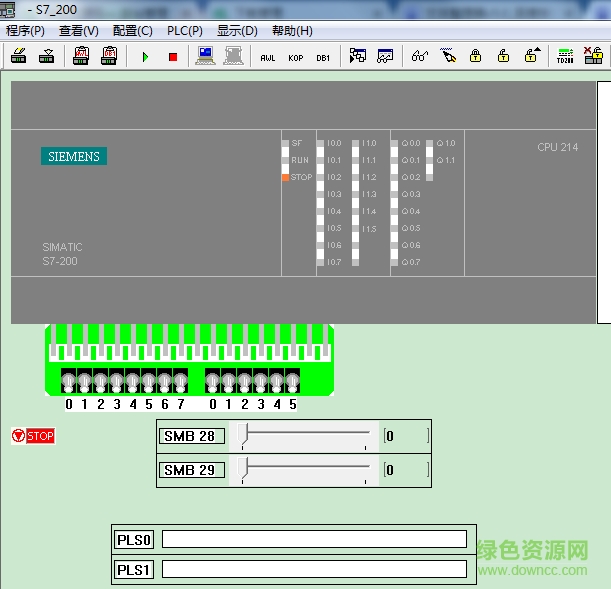Click the red STOP status button

33,436
